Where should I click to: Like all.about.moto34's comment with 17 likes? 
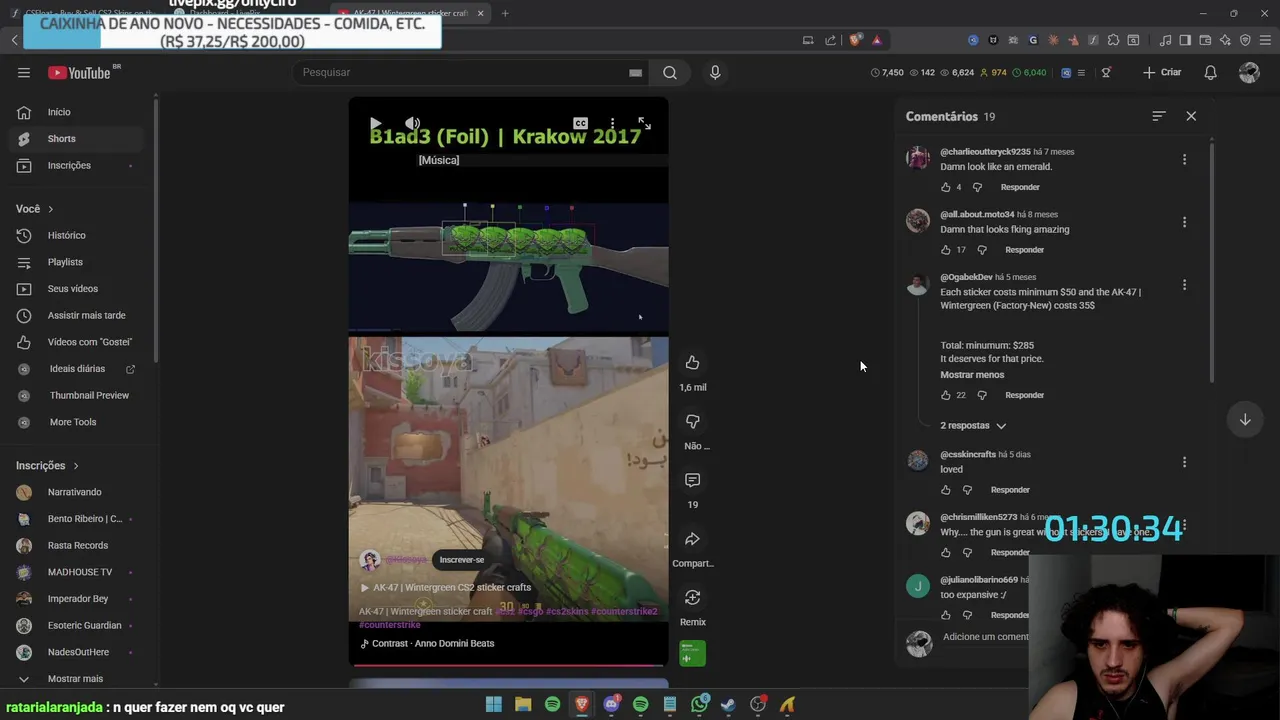coord(946,250)
